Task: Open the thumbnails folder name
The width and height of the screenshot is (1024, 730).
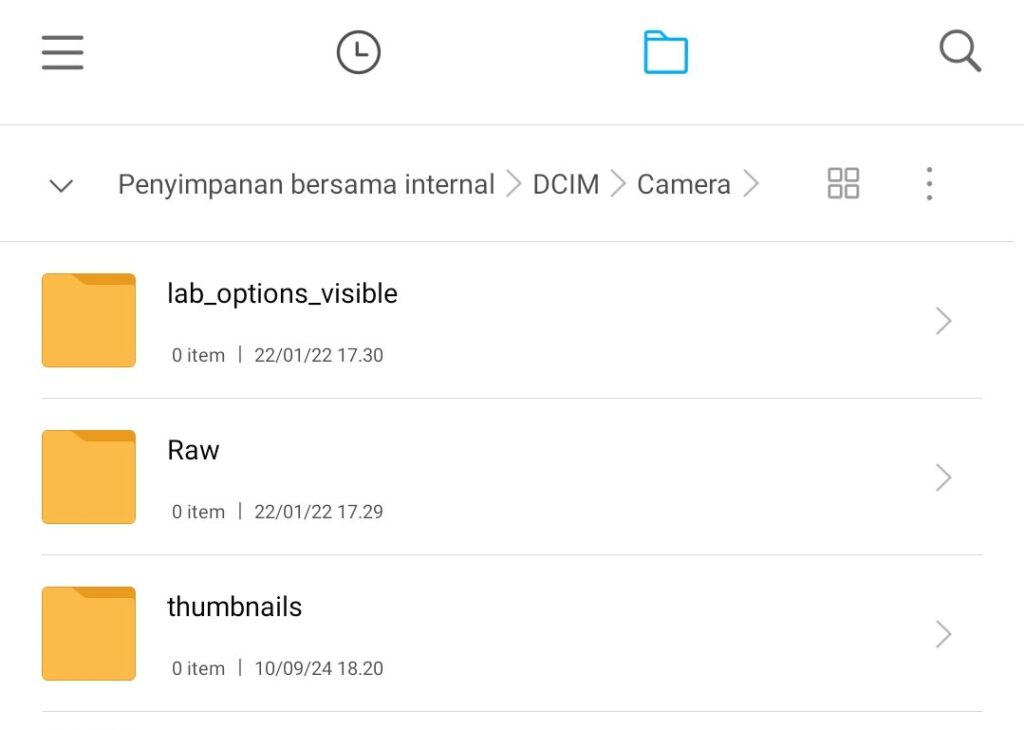Action: tap(234, 607)
